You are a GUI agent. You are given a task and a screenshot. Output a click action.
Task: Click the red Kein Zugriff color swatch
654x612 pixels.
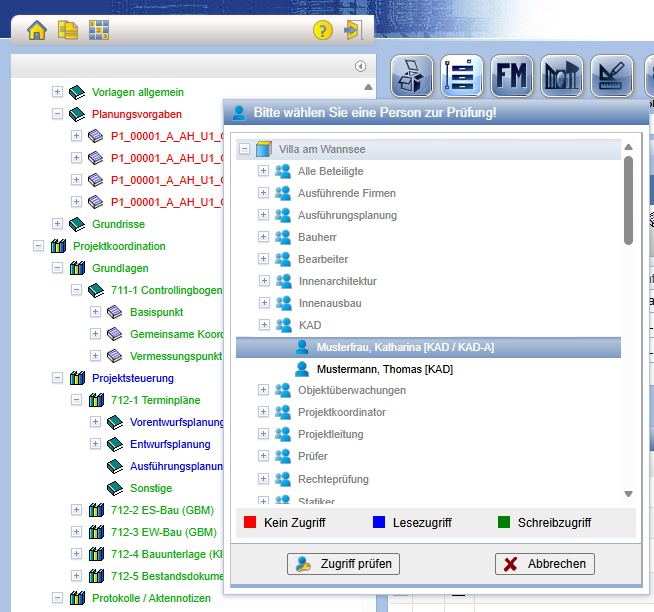coord(250,522)
